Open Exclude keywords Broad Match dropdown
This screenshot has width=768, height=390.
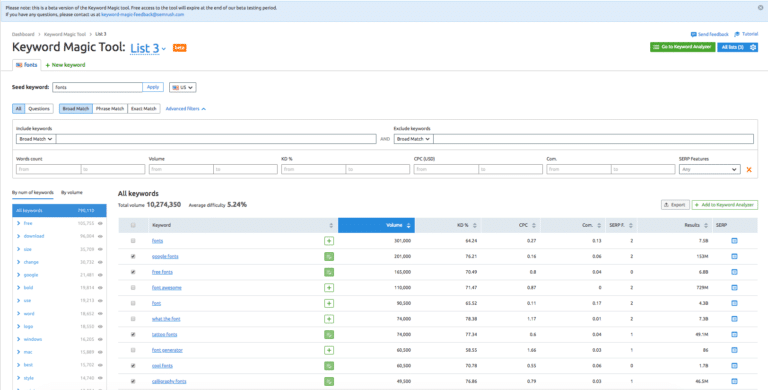pyautogui.click(x=413, y=139)
